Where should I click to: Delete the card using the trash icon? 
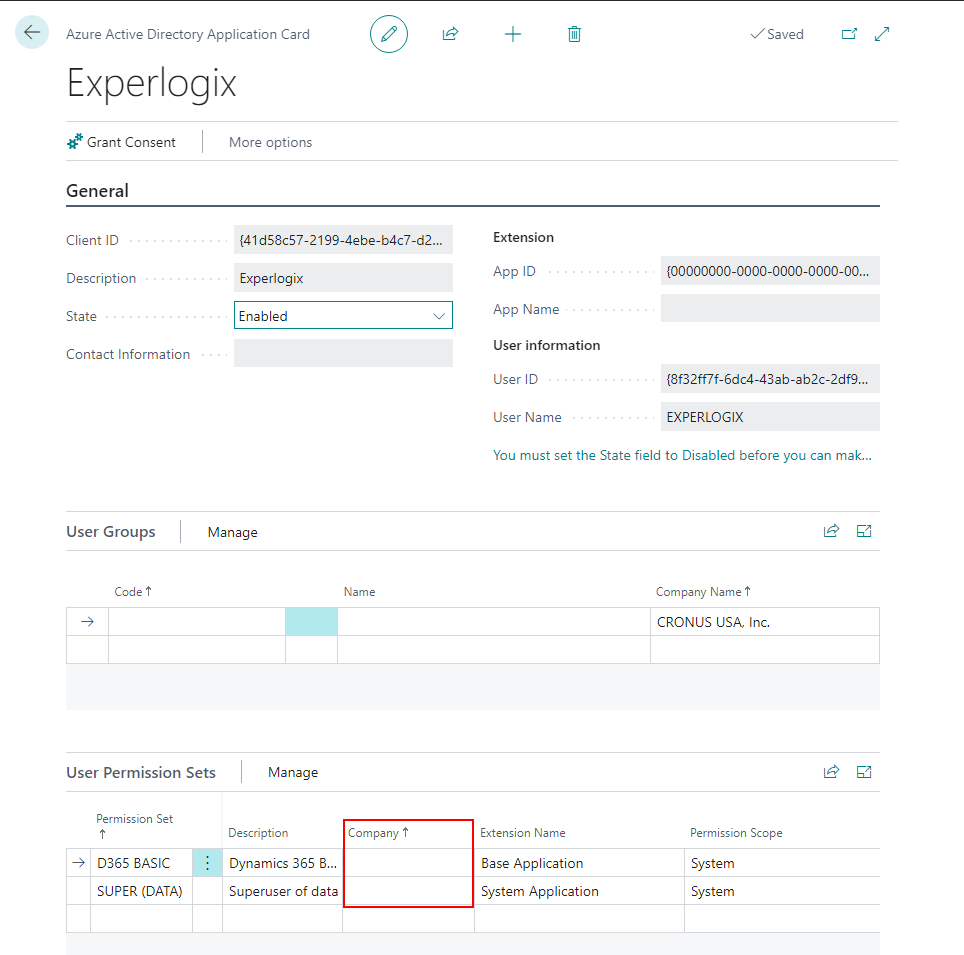coord(574,34)
